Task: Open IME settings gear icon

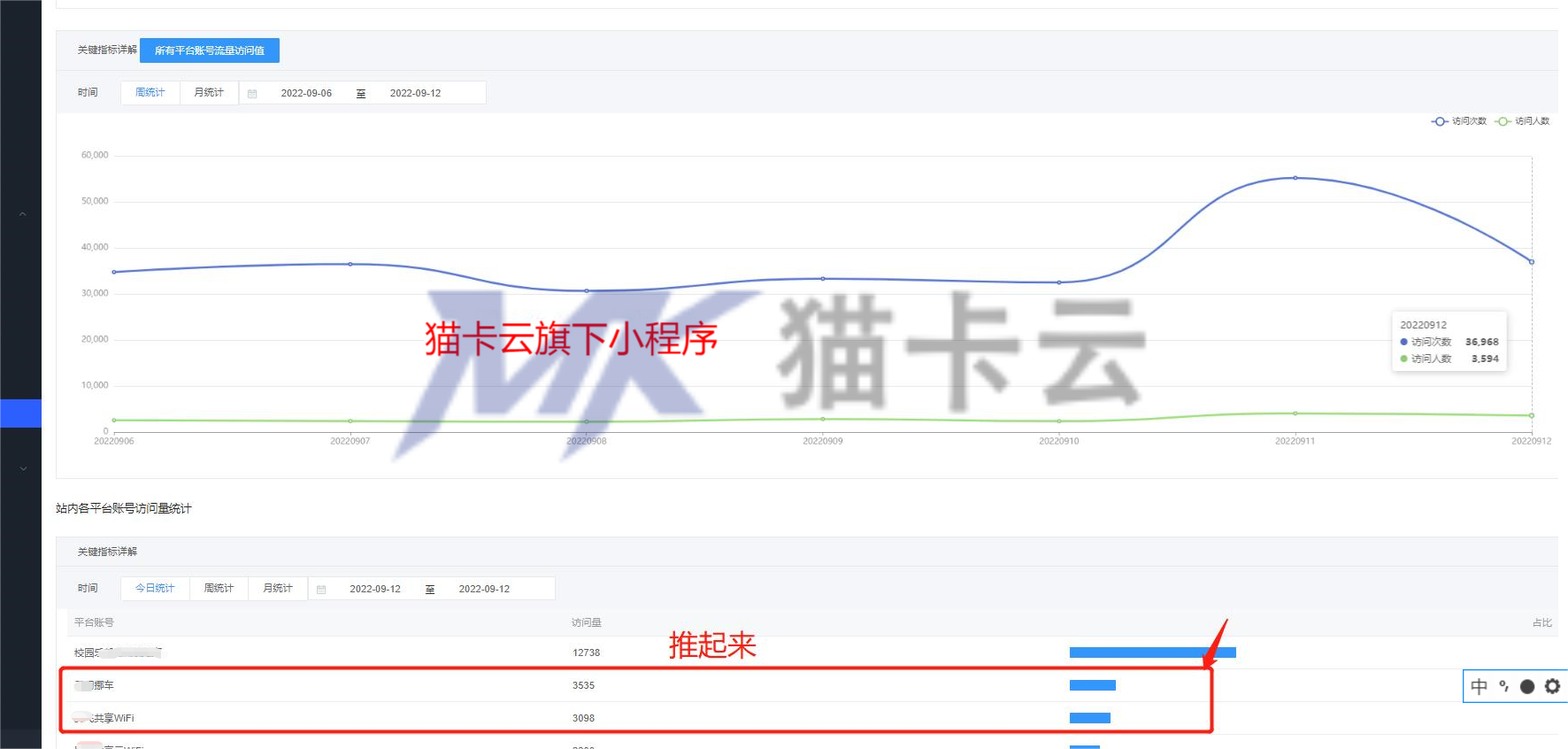Action: (x=1552, y=686)
